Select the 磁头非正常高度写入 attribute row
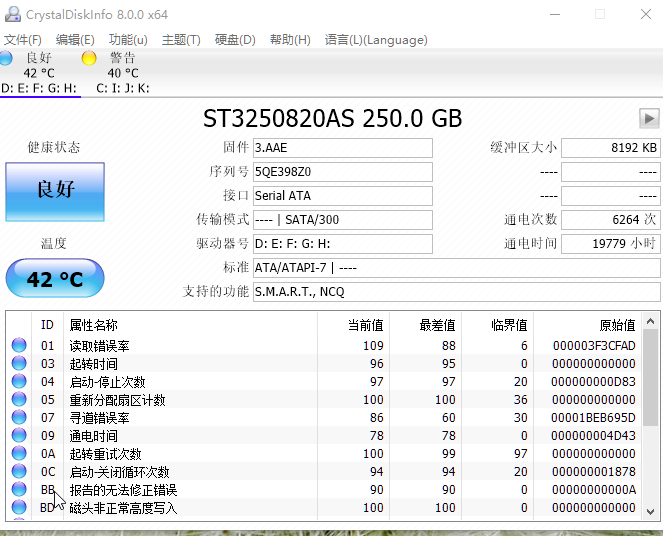This screenshot has width=663, height=536. click(323, 507)
